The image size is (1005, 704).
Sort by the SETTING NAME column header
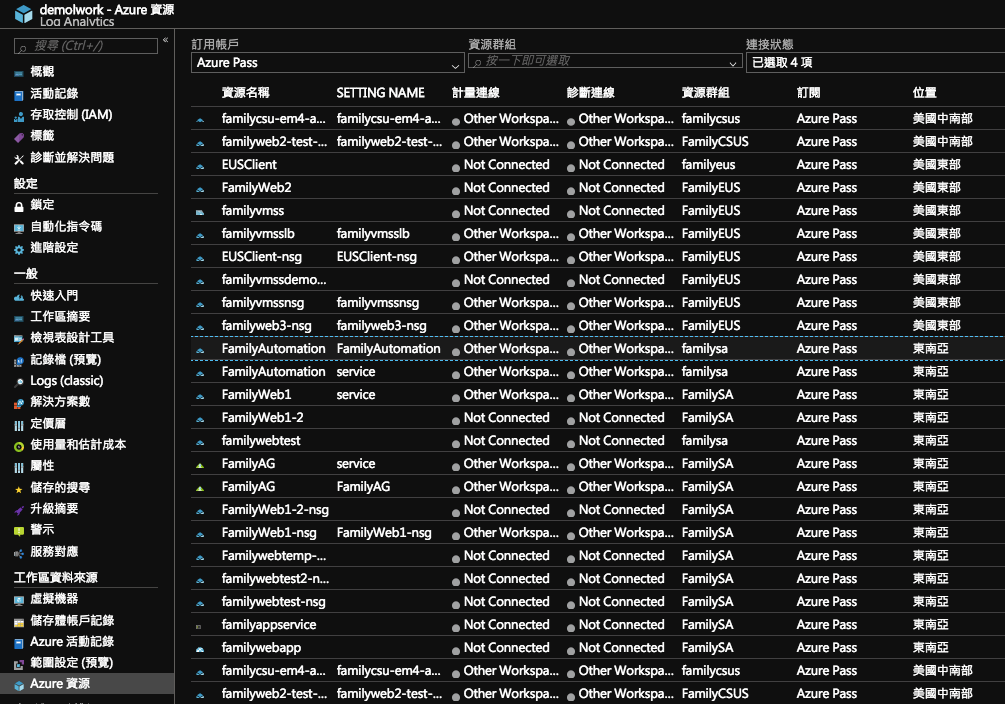[x=380, y=93]
